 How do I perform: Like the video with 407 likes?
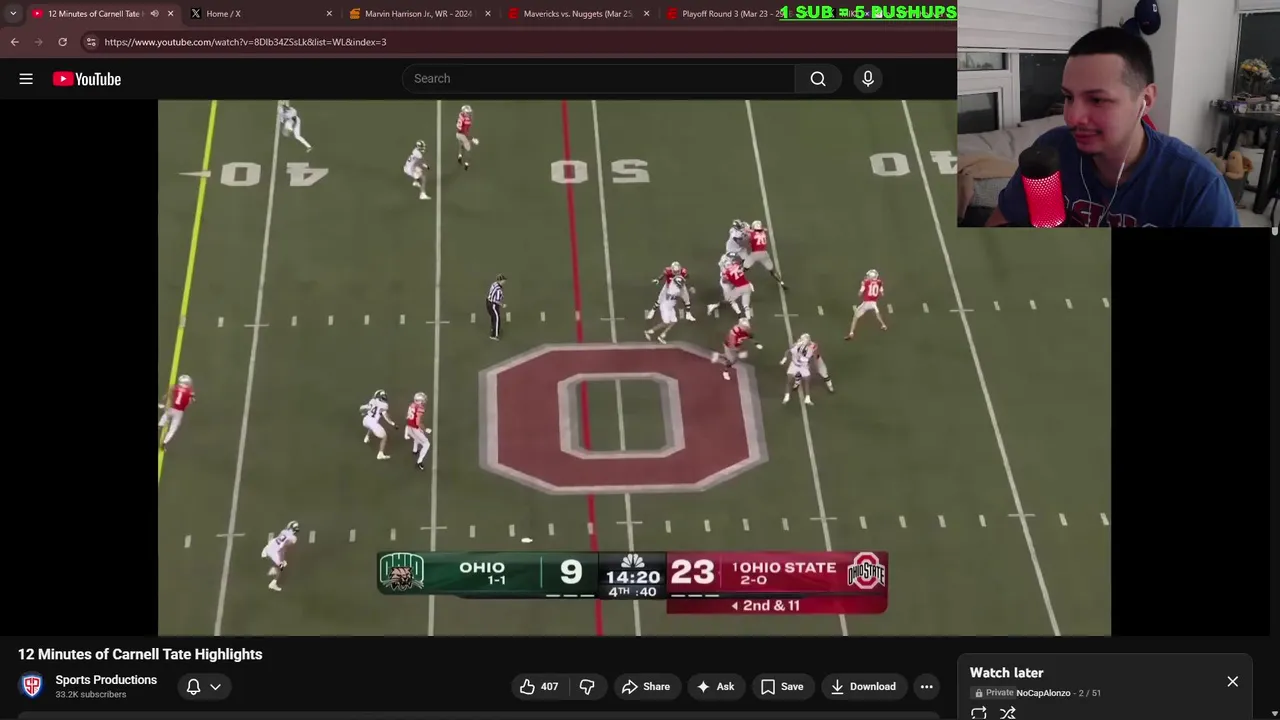coord(538,687)
